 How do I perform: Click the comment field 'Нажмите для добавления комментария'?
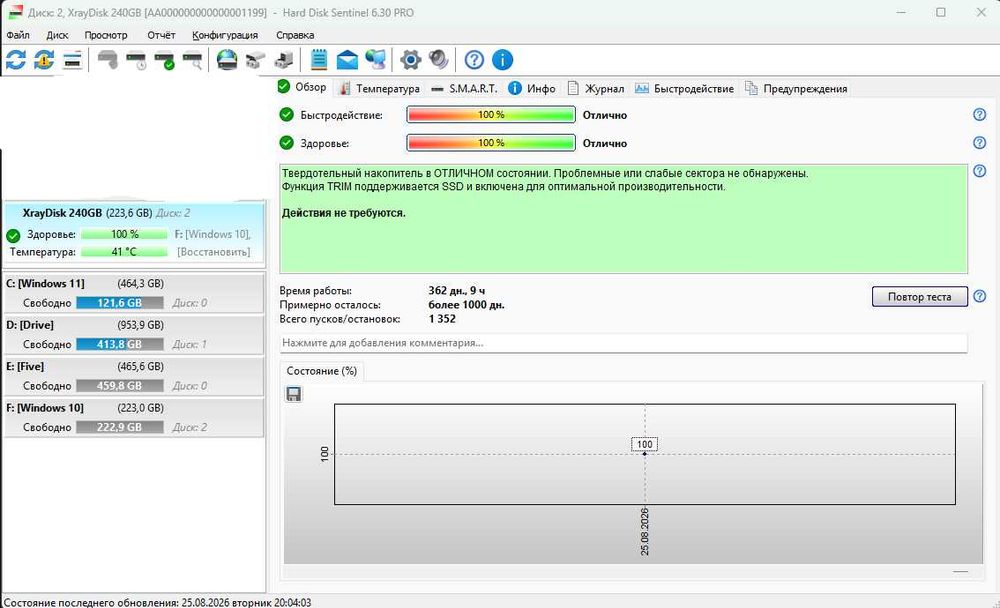click(623, 343)
